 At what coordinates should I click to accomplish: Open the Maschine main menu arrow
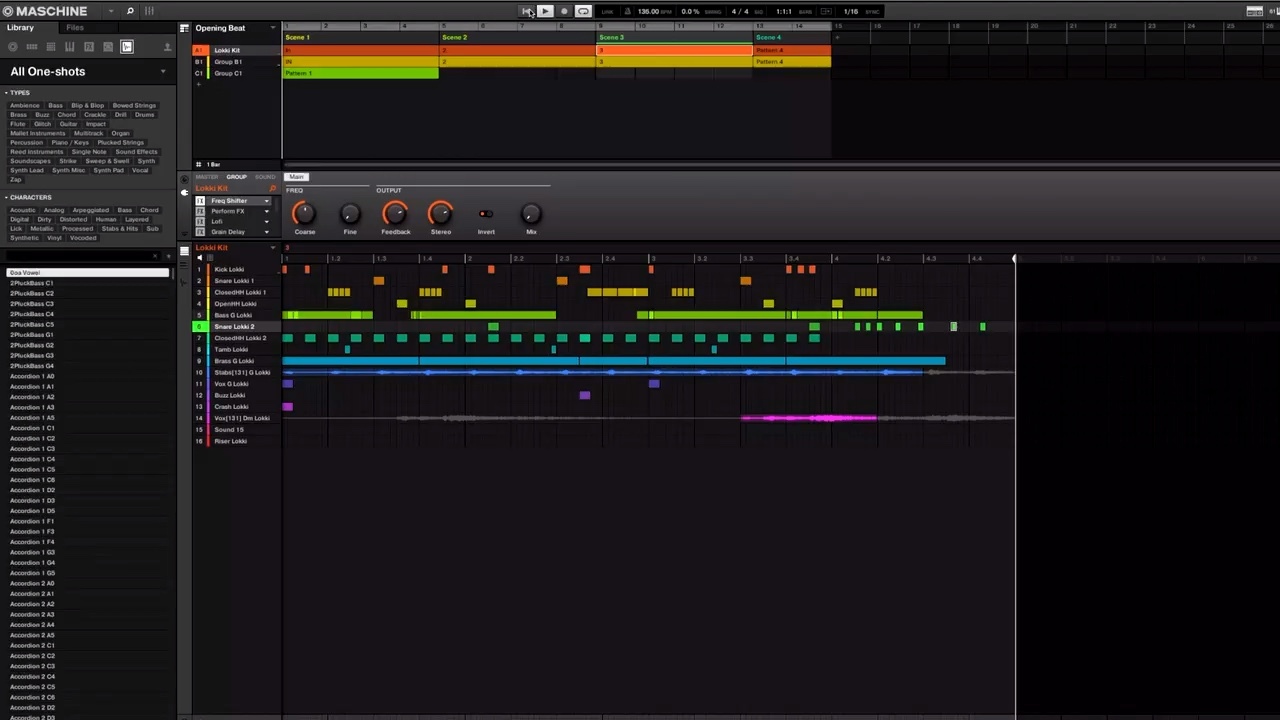coord(110,11)
